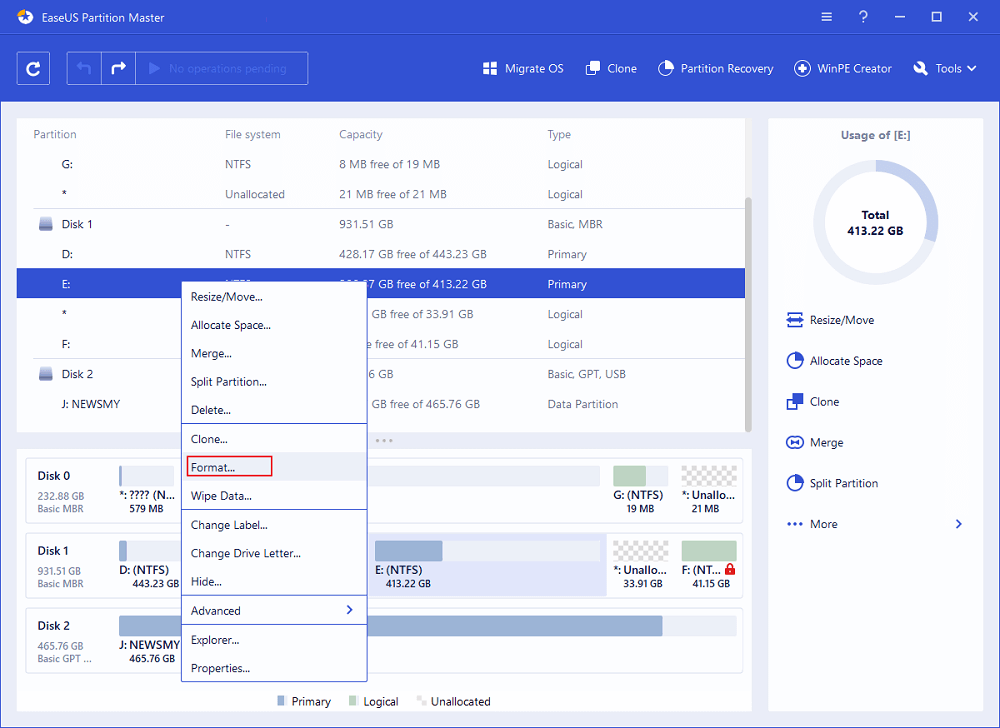The image size is (1000, 728).
Task: Select Wipe Data... in context menu
Action: [x=221, y=496]
